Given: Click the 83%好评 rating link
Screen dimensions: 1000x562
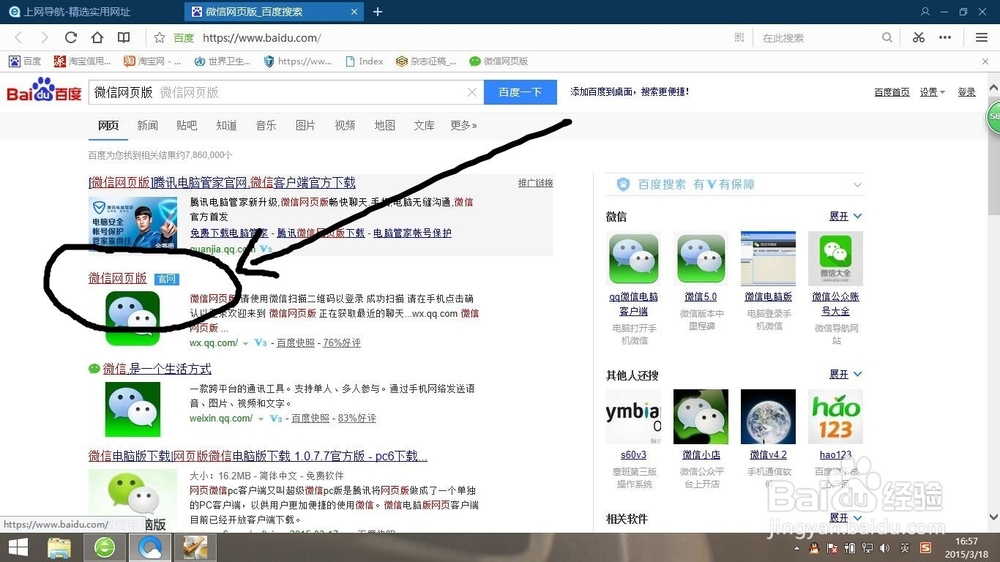Looking at the screenshot, I should coord(357,418).
